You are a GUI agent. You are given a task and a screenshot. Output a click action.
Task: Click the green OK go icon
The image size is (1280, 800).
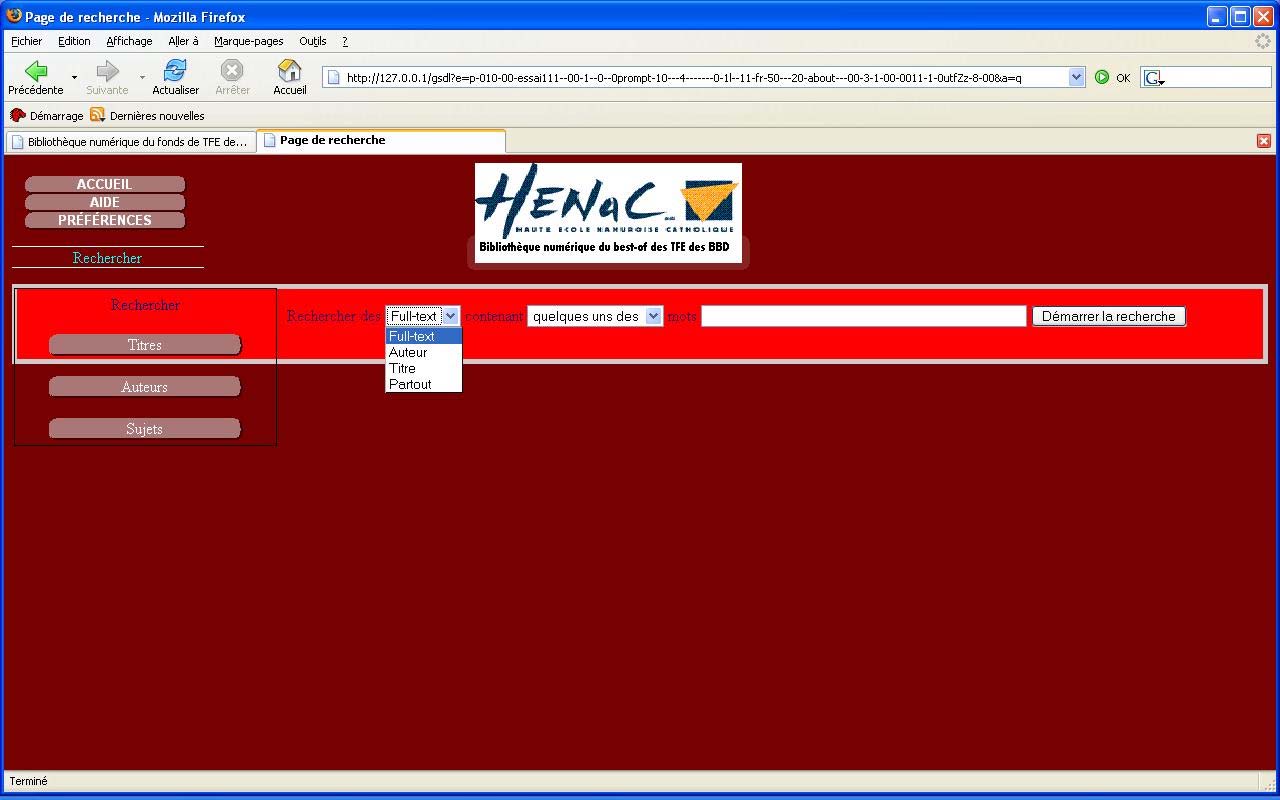pos(1102,77)
